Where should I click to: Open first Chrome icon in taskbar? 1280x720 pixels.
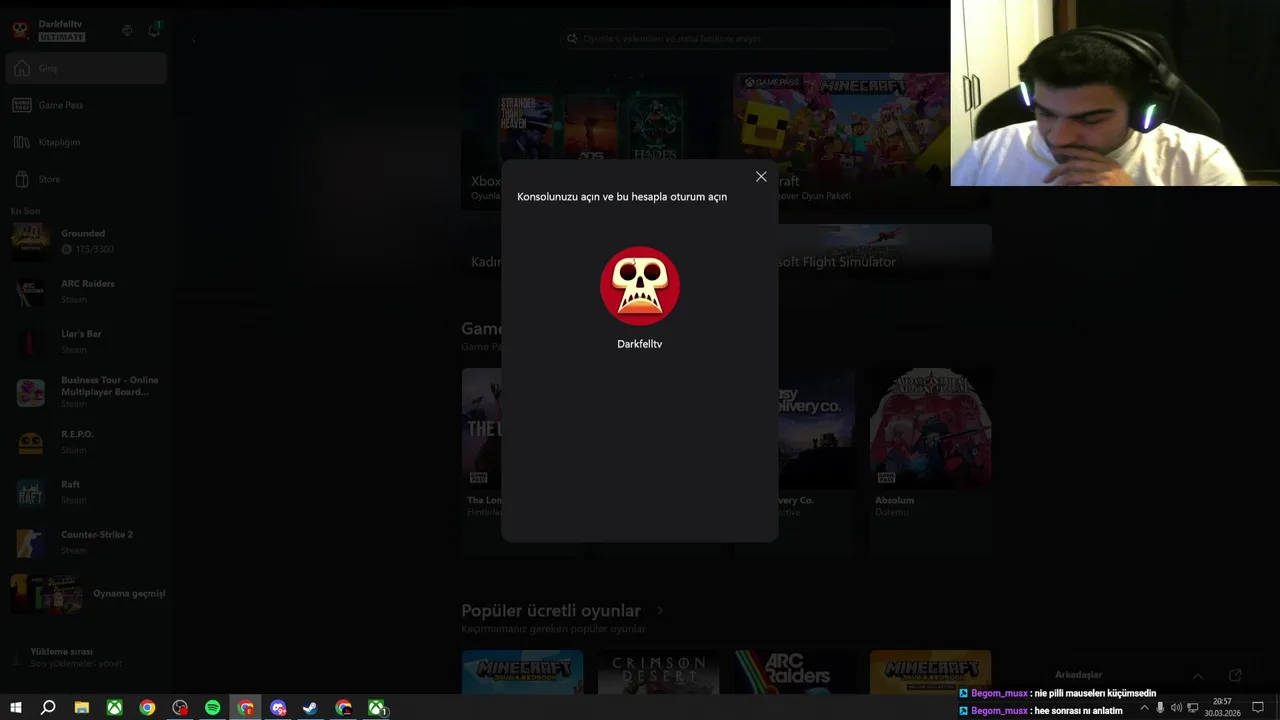coord(147,708)
